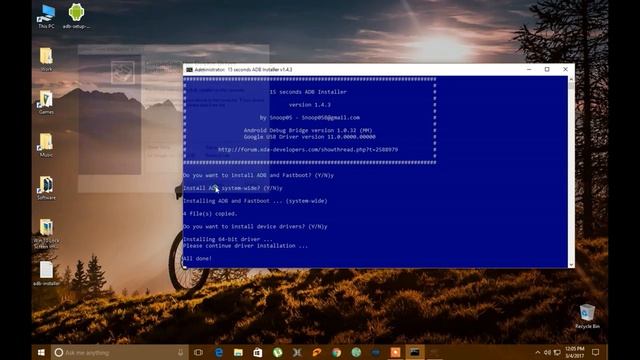Viewport: 640px width, 360px height.
Task: Click the console's vertical scrollbar track
Action: [x=571, y=171]
